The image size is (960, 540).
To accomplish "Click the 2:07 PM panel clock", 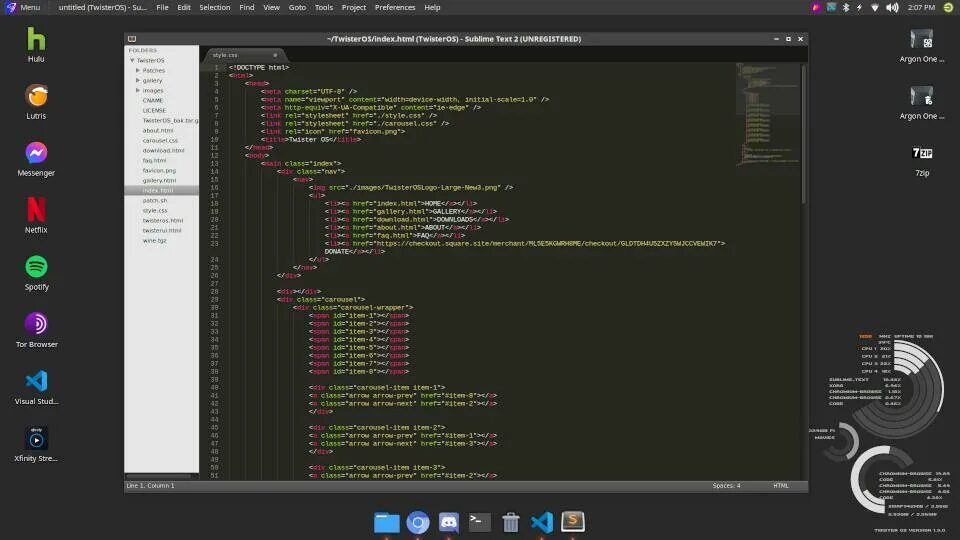I will tap(921, 7).
